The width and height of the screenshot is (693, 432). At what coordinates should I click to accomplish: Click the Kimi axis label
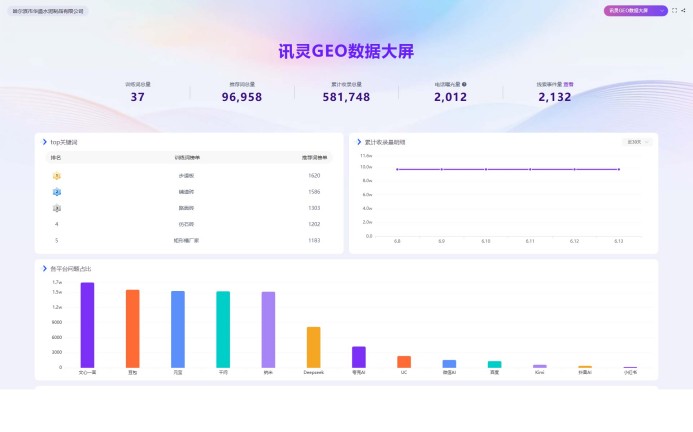click(540, 373)
